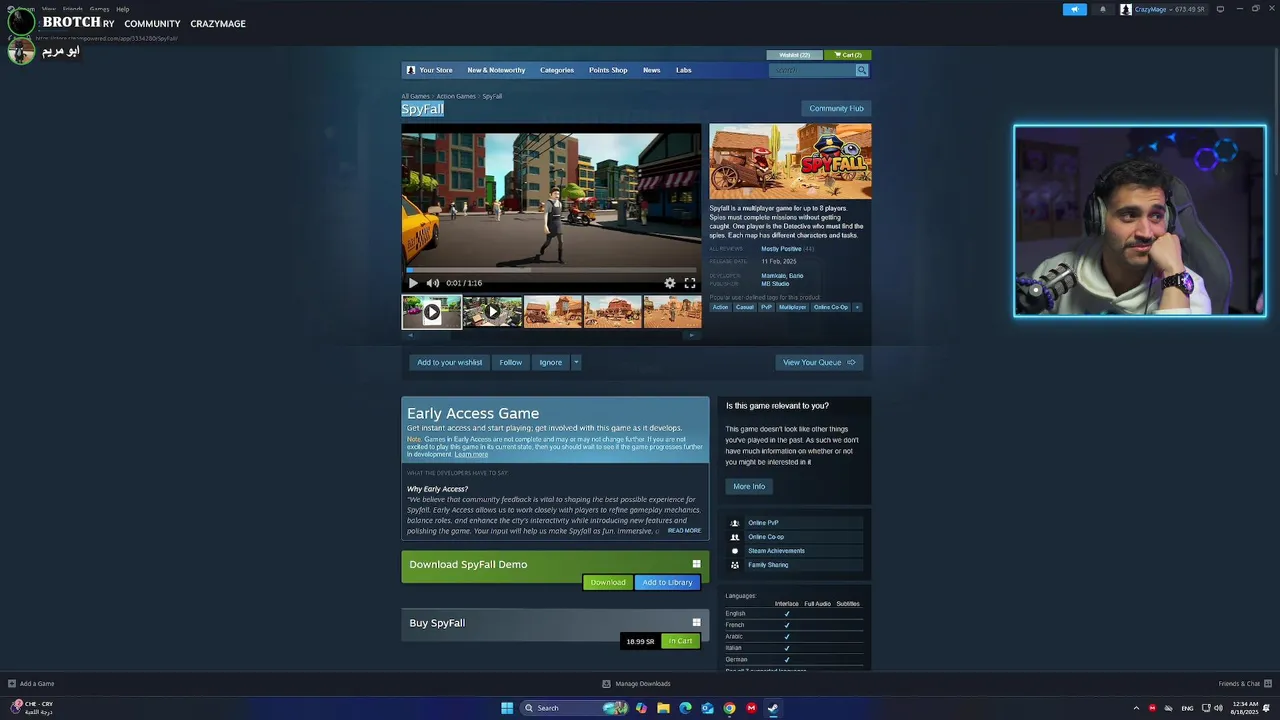Open the store News page
The width and height of the screenshot is (1280, 720).
651,70
